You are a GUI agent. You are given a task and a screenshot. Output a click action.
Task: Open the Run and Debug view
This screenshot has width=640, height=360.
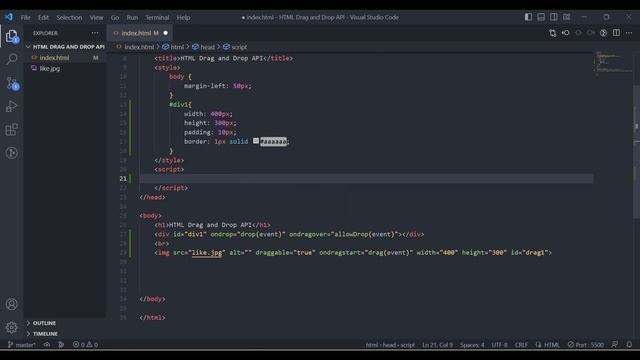[x=12, y=107]
